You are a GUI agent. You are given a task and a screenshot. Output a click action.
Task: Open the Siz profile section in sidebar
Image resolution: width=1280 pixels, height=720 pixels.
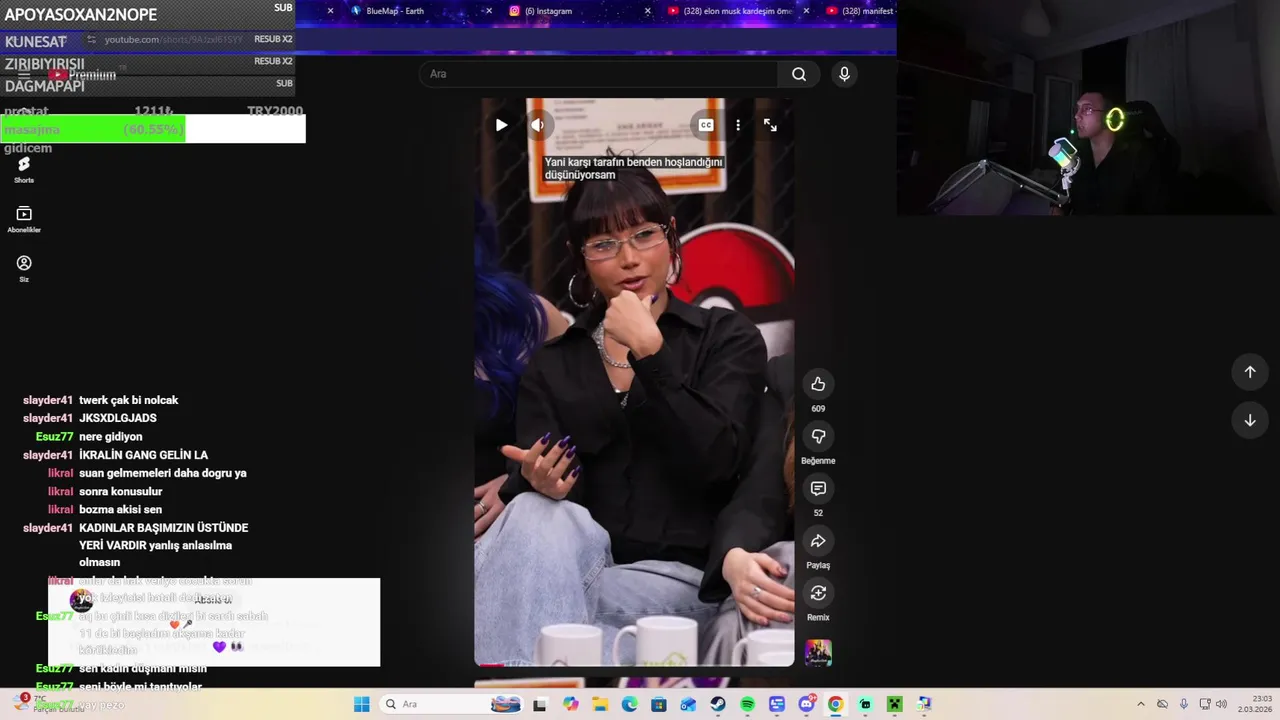pyautogui.click(x=24, y=268)
